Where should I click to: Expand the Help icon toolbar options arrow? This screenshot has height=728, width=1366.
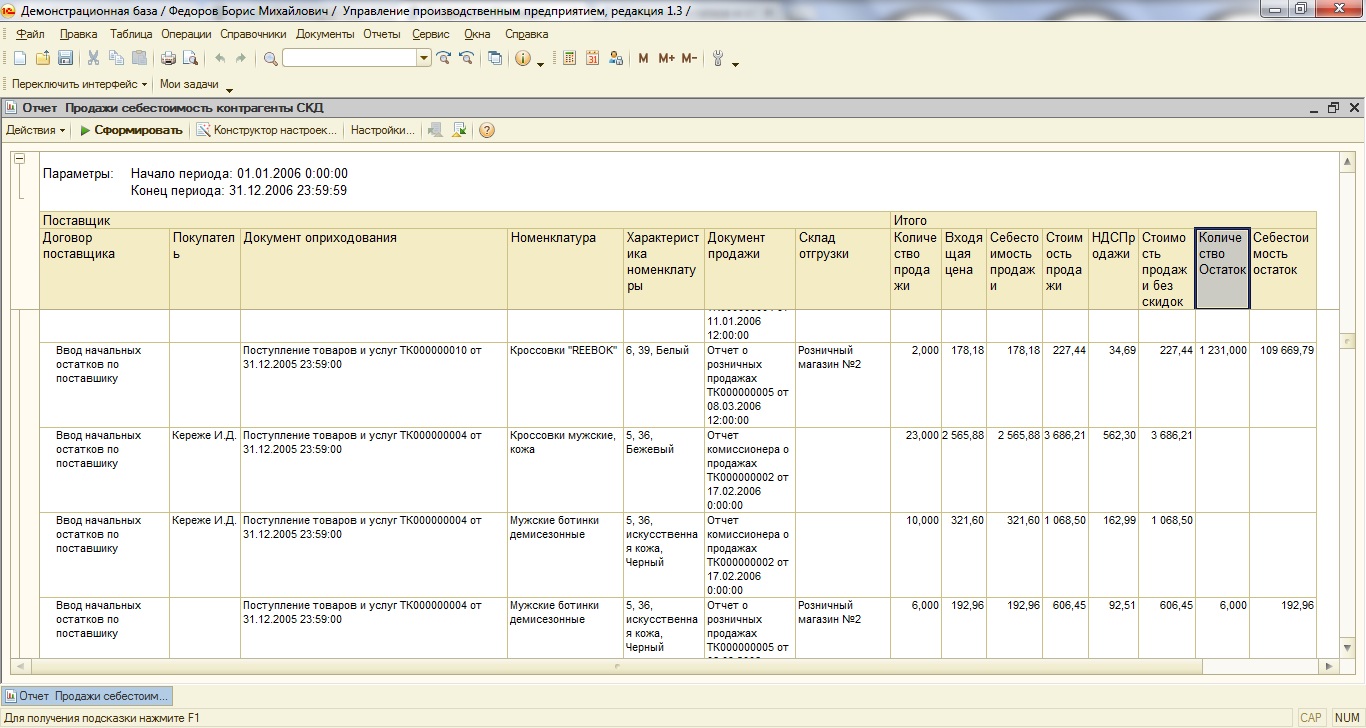tap(541, 64)
